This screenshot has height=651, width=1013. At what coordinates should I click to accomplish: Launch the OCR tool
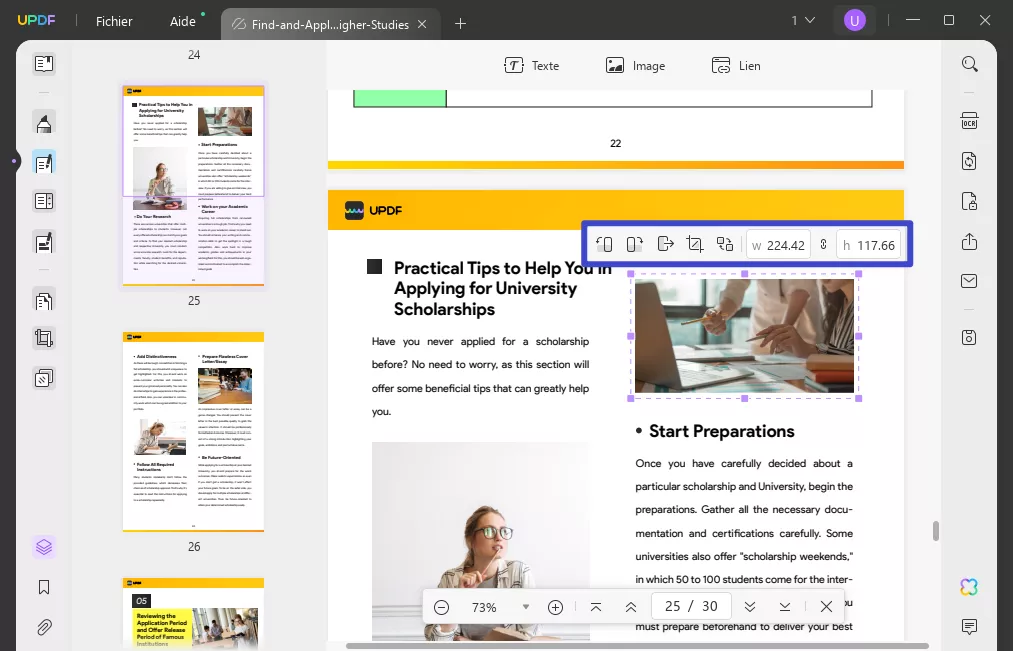(968, 120)
